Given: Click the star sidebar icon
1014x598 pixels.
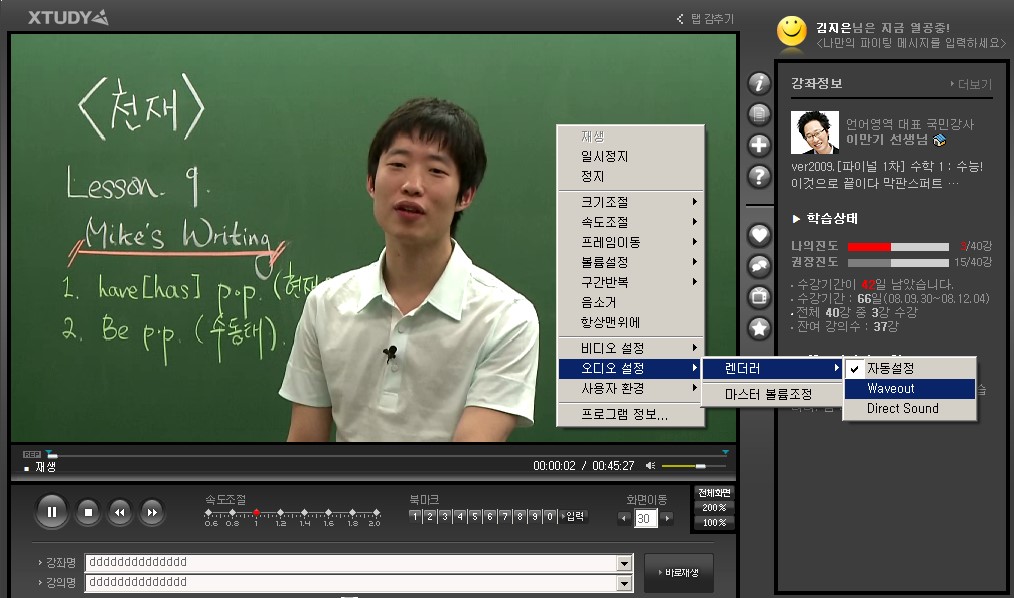Looking at the screenshot, I should click(759, 327).
